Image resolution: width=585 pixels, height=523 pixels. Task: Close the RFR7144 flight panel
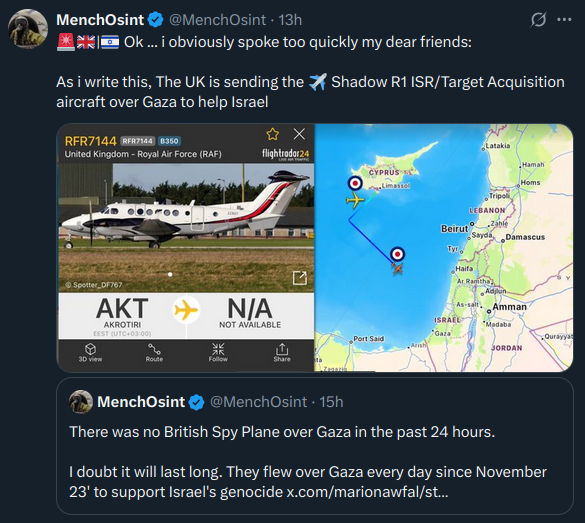pos(299,134)
